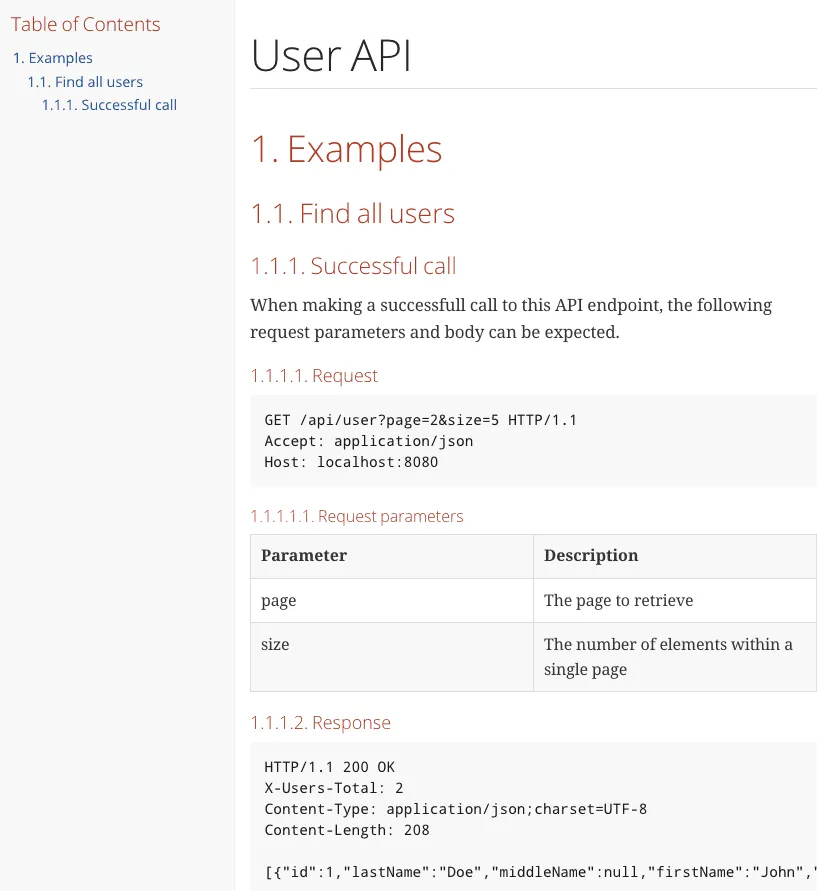
Task: Click the Parameter column header
Action: [302, 555]
